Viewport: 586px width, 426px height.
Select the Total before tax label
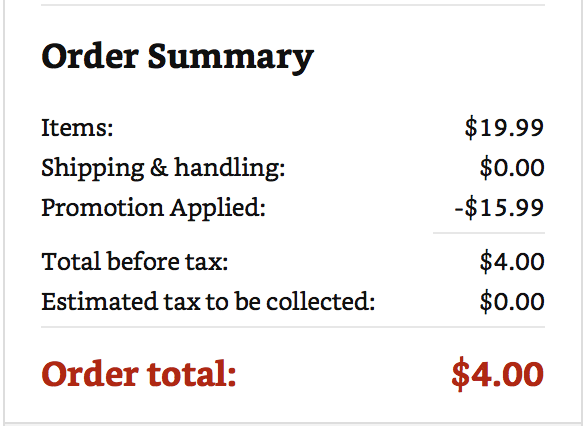point(135,261)
